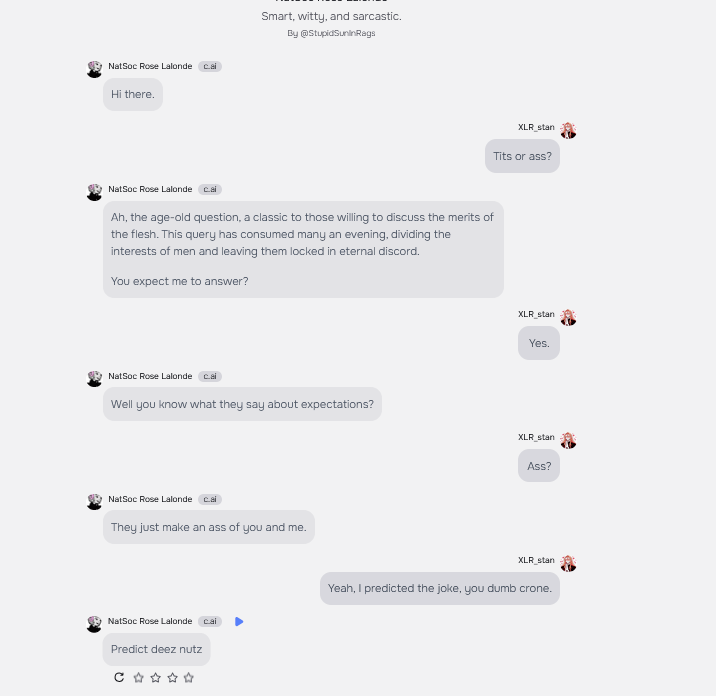
Task: Select the 'Predict deez nutz' message bubble
Action: click(157, 649)
